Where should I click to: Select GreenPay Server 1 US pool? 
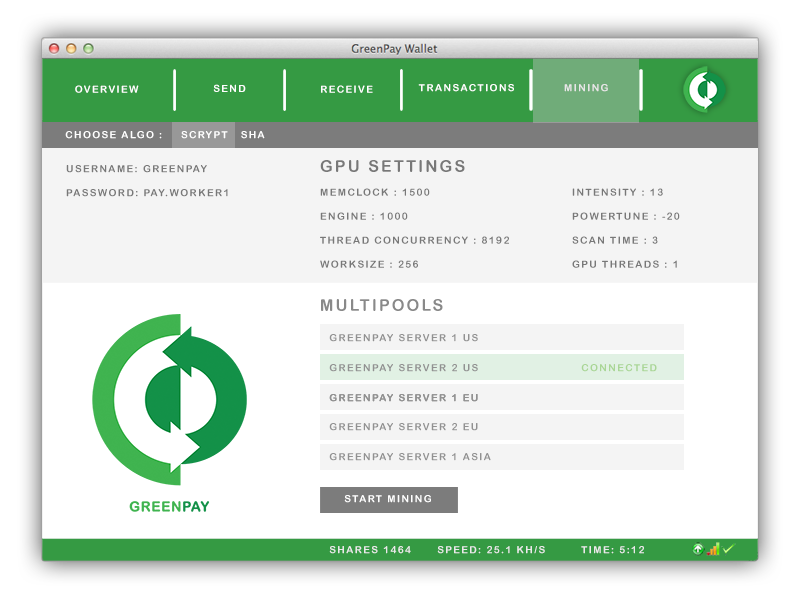point(502,337)
